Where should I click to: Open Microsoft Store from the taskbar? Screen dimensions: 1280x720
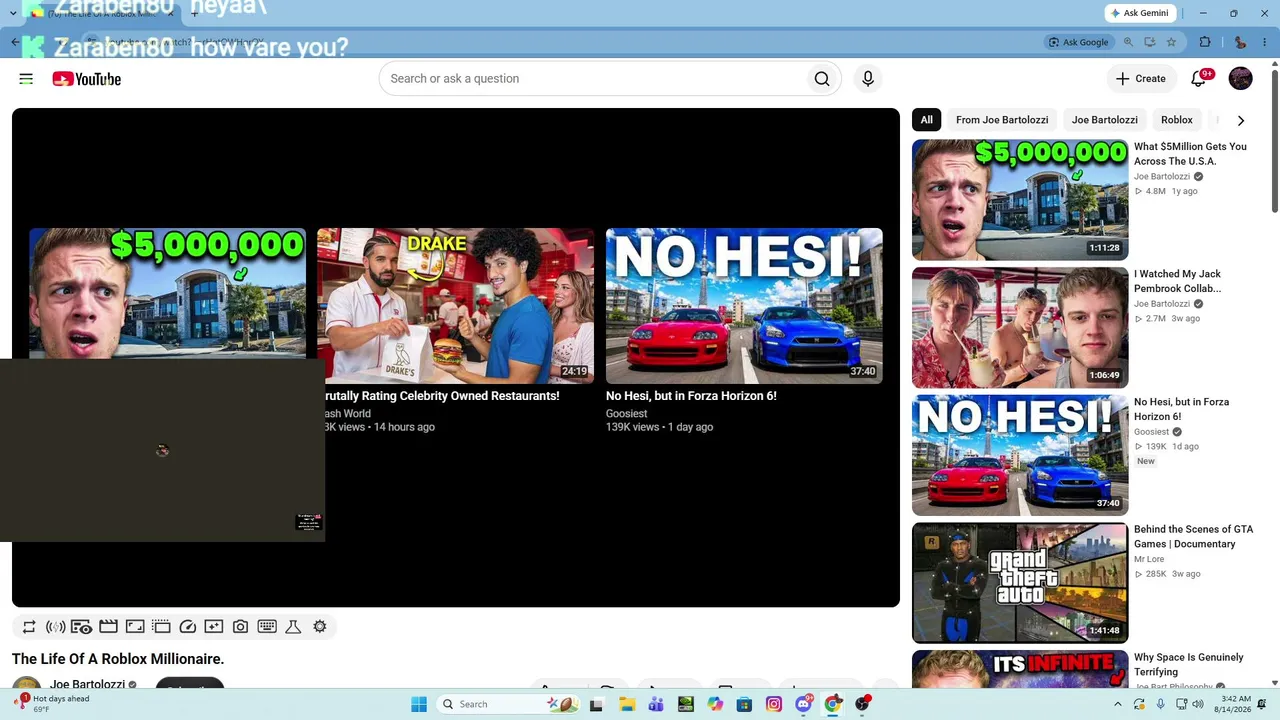[x=744, y=704]
